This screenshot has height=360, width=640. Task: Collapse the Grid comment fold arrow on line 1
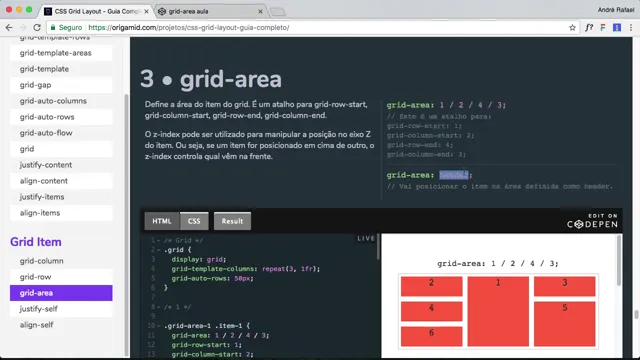pos(159,240)
